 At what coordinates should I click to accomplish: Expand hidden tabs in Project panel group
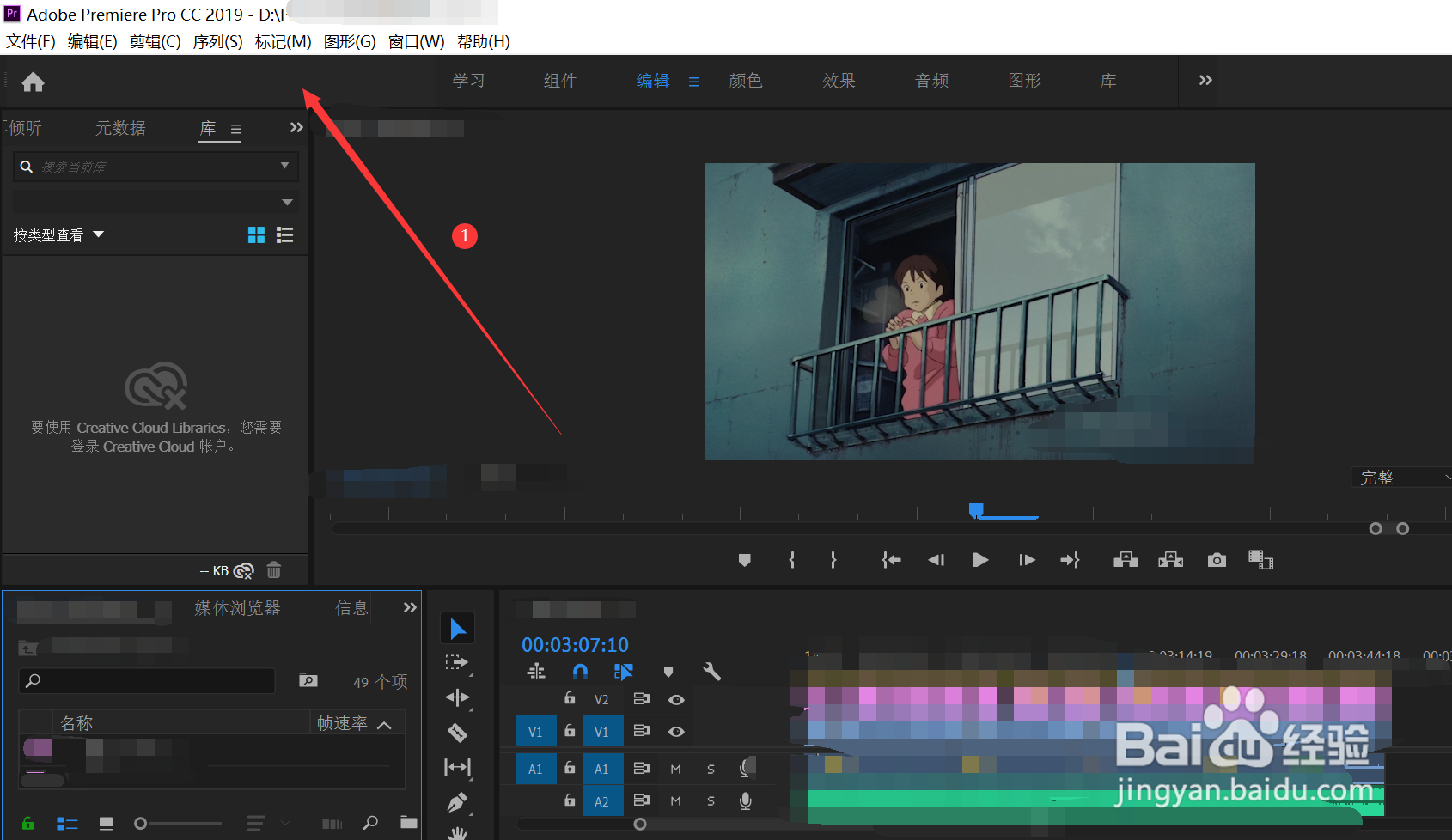410,608
